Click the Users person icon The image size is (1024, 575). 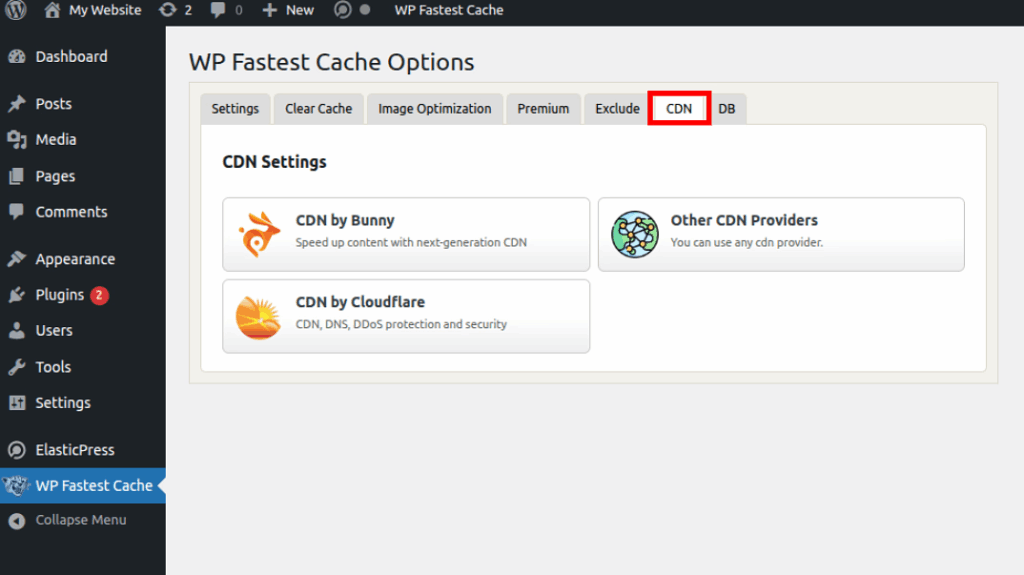17,331
